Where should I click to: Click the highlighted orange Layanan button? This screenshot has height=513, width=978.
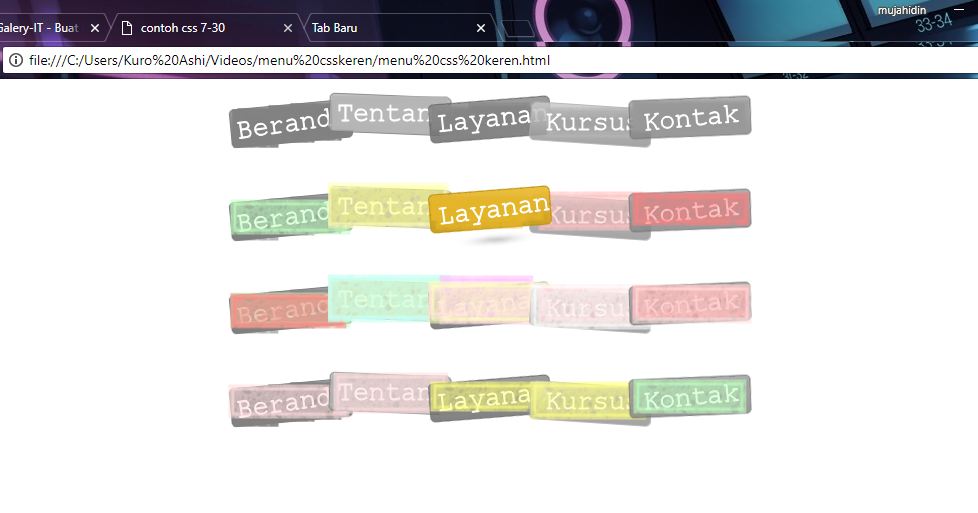pyautogui.click(x=490, y=210)
